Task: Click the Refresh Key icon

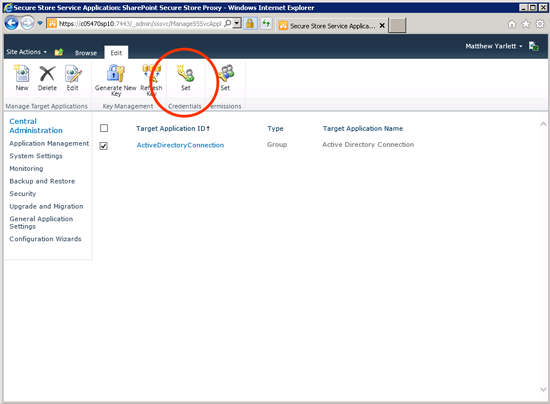Action: click(x=151, y=73)
